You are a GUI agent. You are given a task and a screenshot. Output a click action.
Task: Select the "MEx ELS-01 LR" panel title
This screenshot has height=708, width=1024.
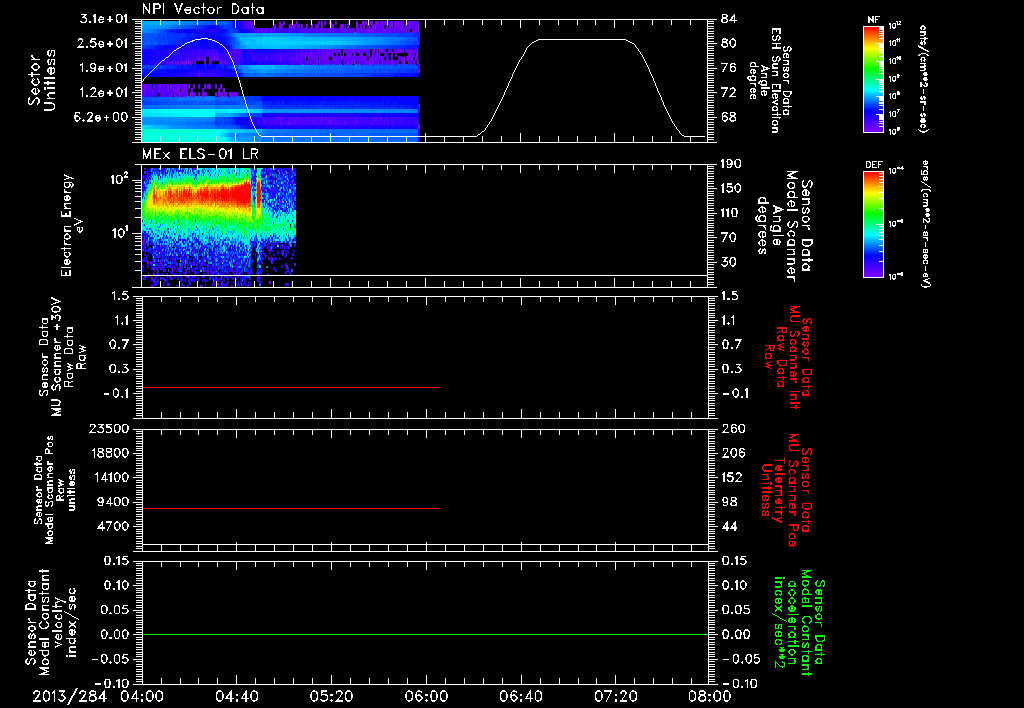tap(200, 154)
